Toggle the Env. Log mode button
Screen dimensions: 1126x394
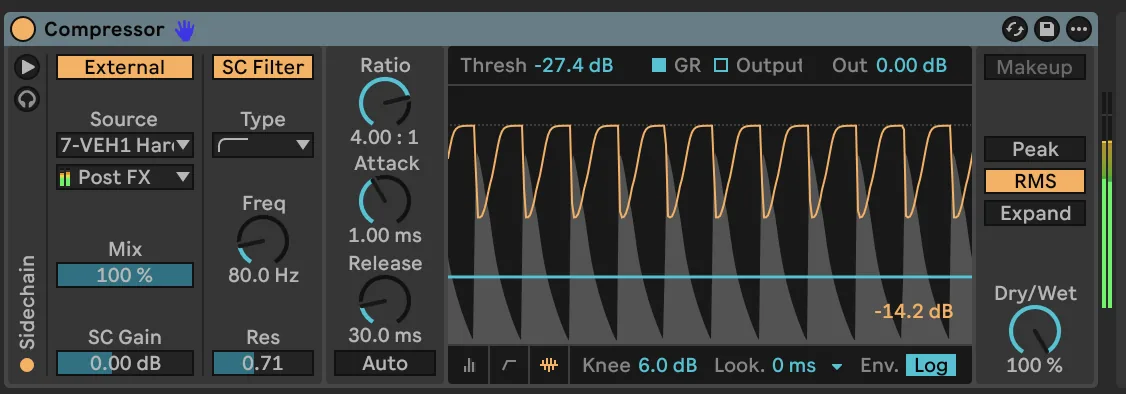(931, 365)
